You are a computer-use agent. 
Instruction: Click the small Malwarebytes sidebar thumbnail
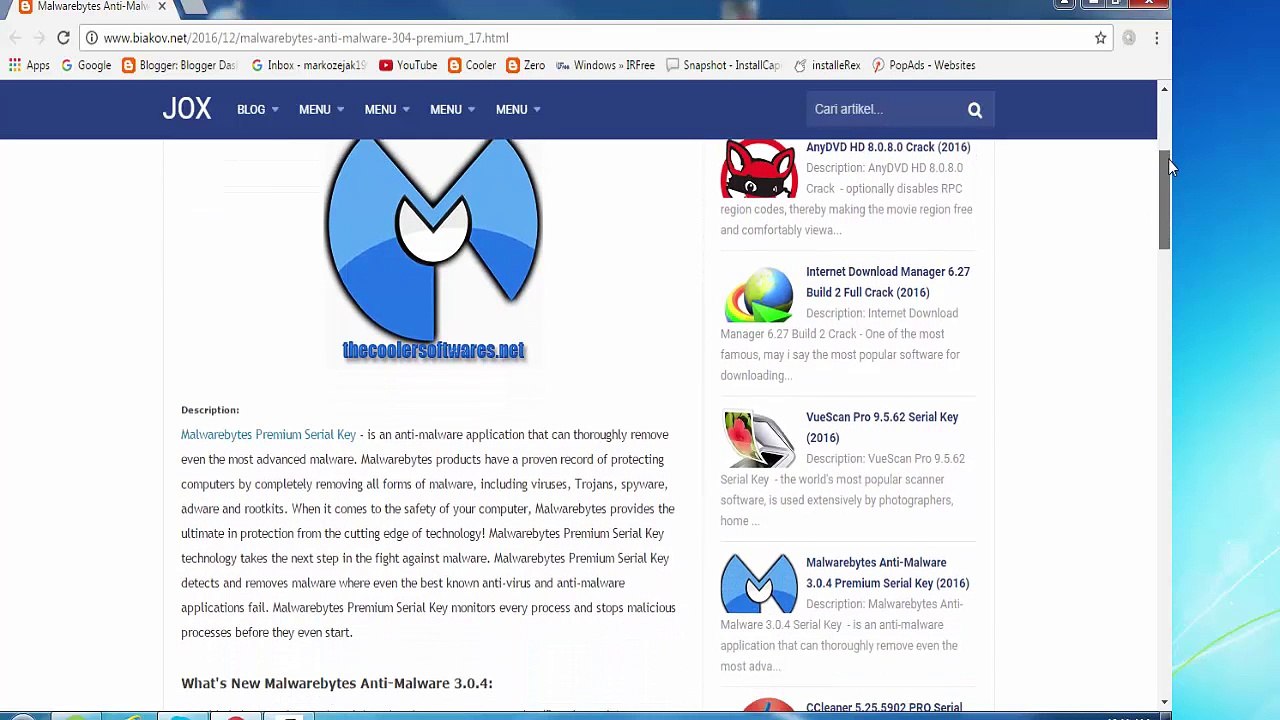tap(759, 584)
